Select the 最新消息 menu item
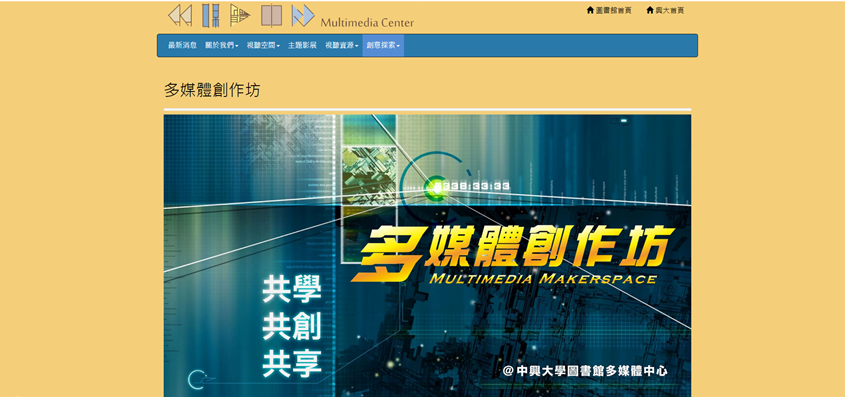This screenshot has width=845, height=397. (x=182, y=46)
